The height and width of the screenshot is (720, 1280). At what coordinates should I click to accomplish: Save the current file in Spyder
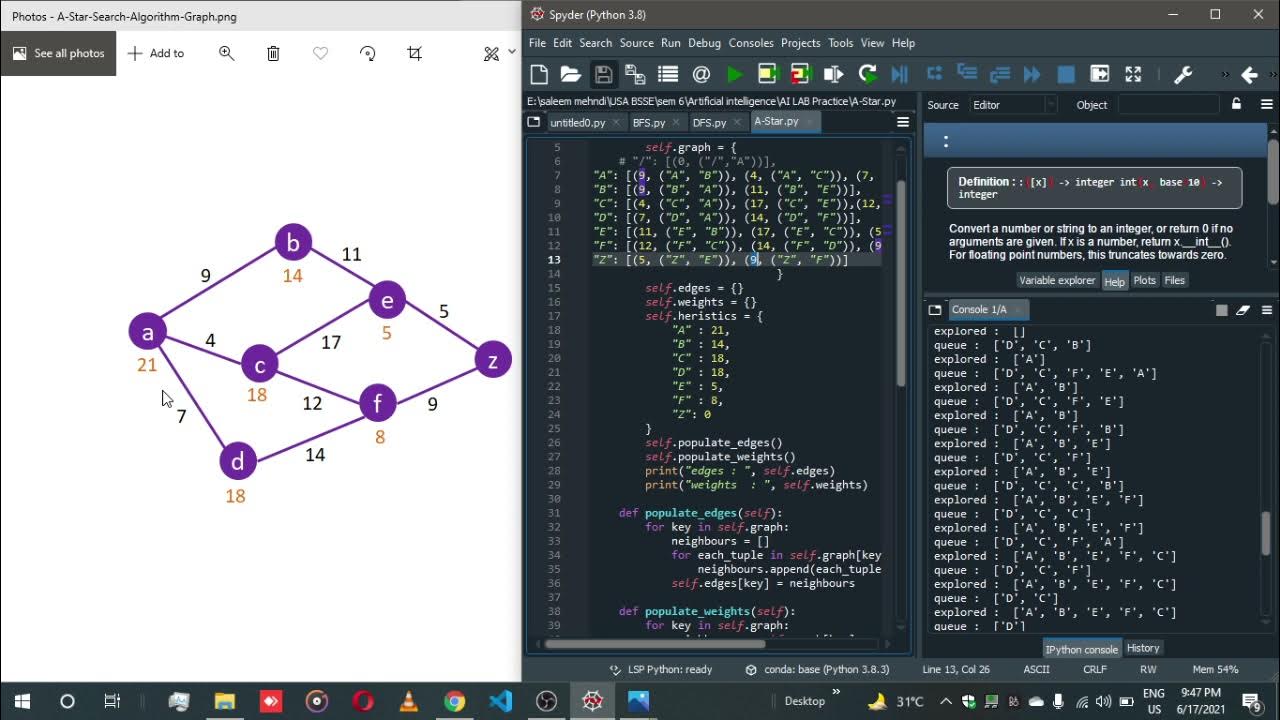pos(603,74)
